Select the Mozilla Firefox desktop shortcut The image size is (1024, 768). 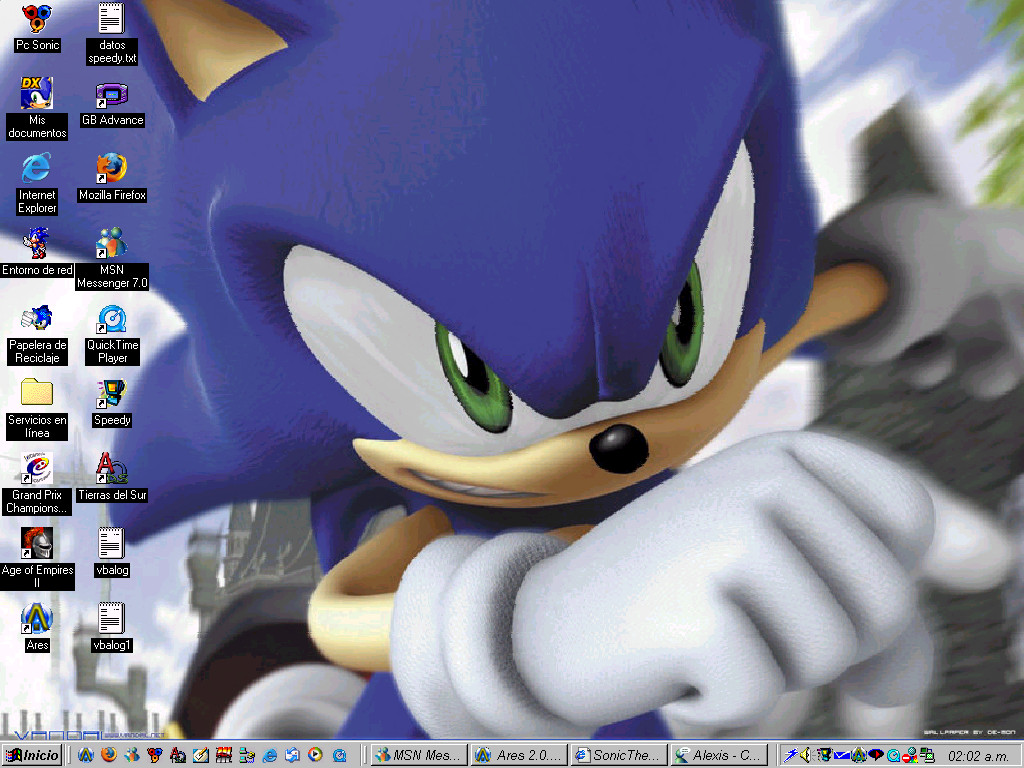(x=112, y=178)
